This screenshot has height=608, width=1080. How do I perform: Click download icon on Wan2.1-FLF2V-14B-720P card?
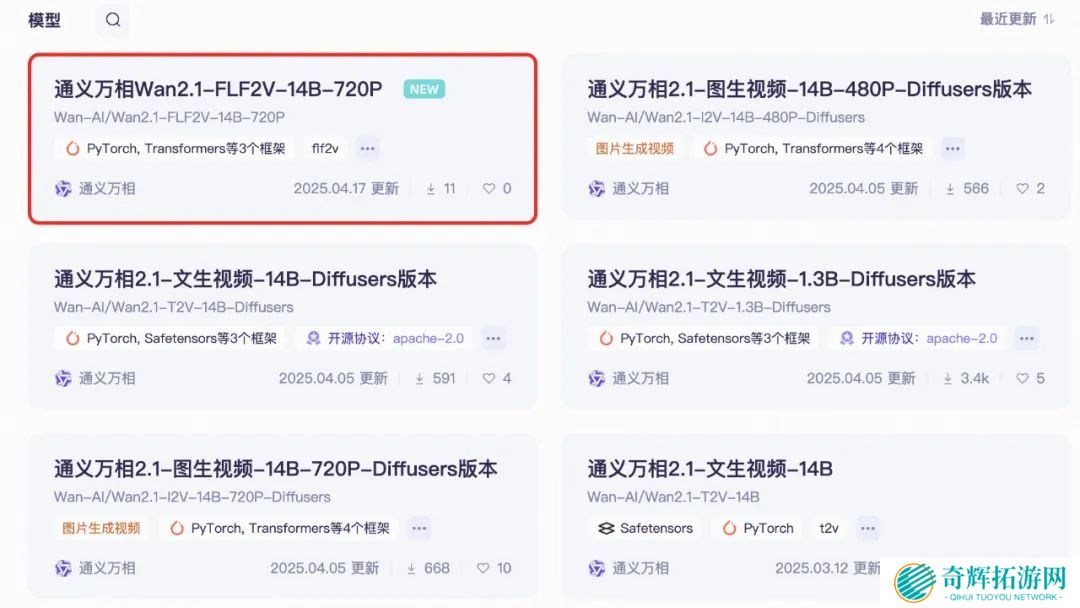431,188
